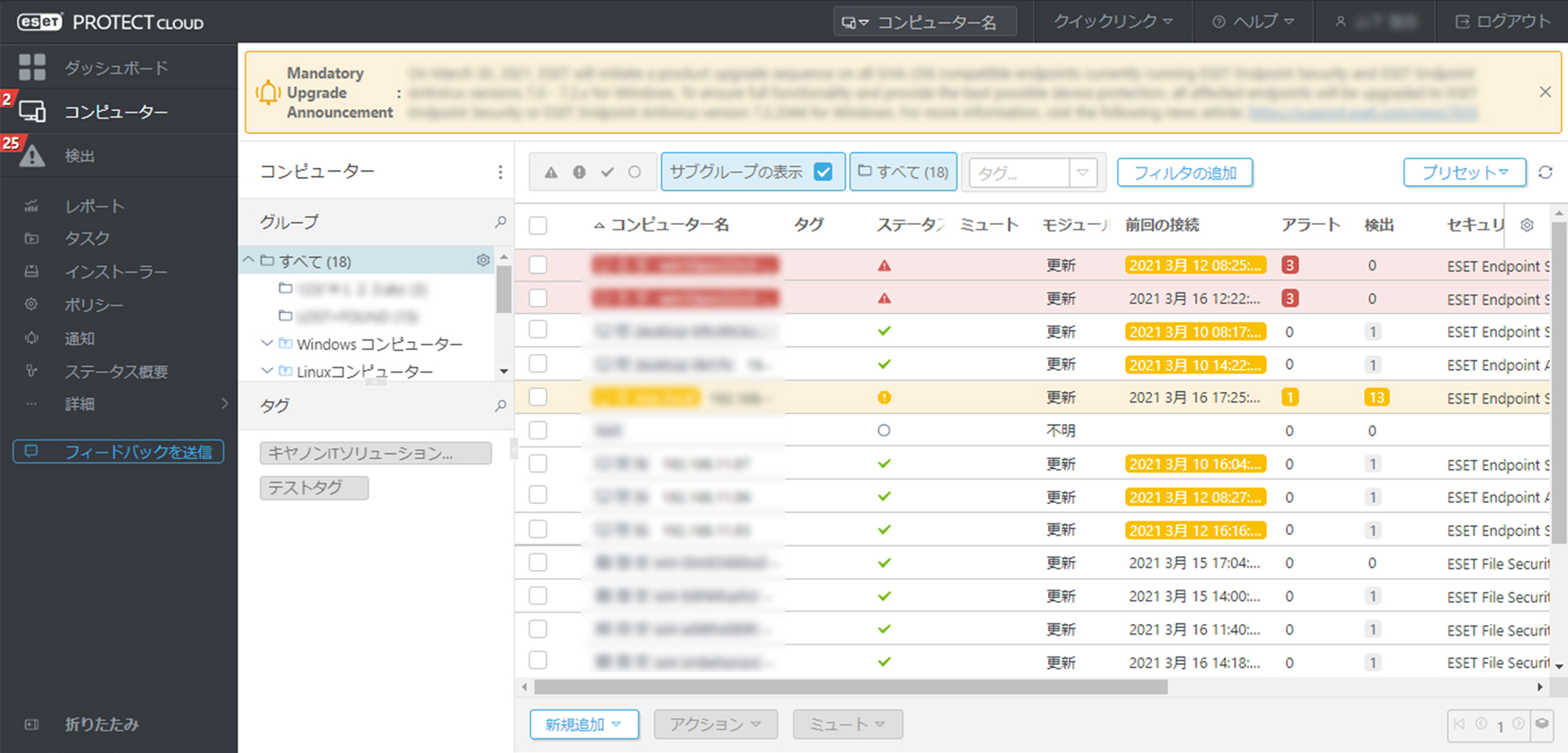Click the refresh icon beside プリセット
This screenshot has width=1568, height=753.
tap(1545, 172)
